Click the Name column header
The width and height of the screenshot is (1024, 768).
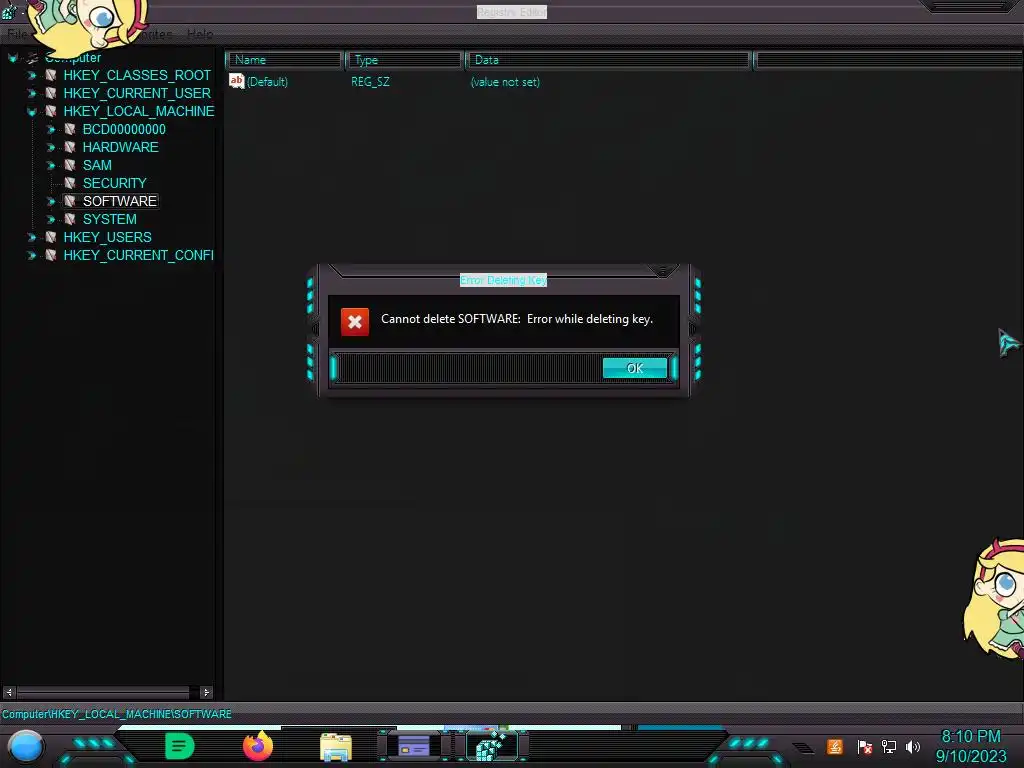(285, 60)
